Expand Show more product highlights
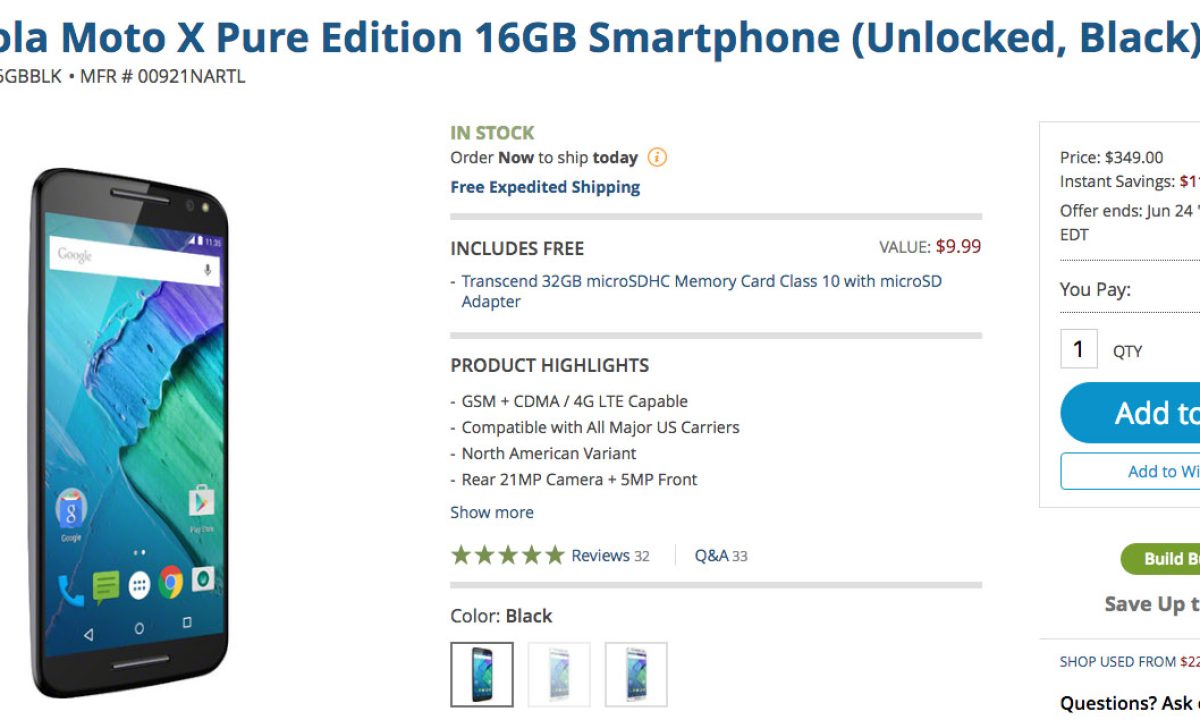This screenshot has width=1200, height=720. [x=492, y=512]
